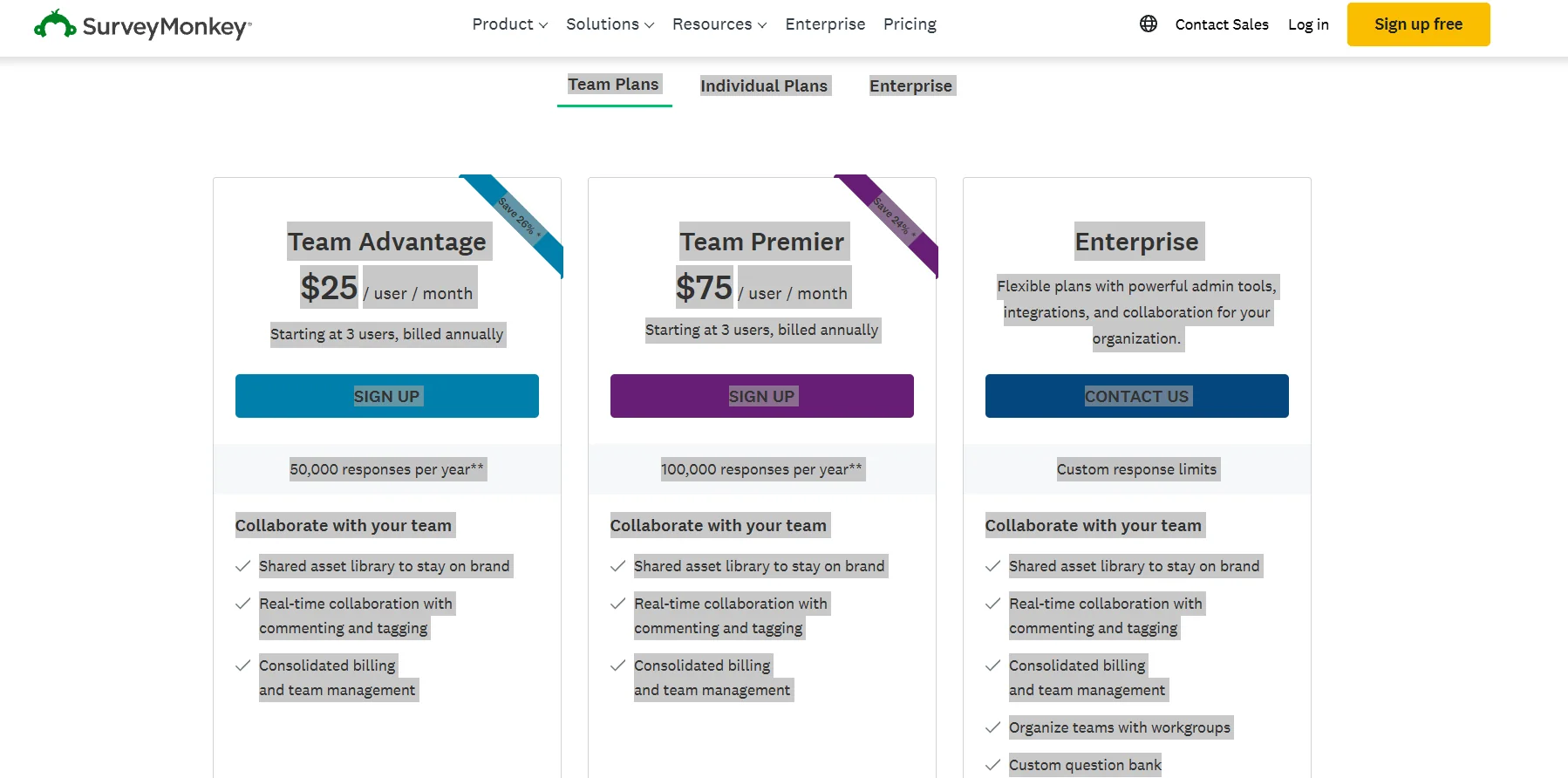Click "Custom question bank" feature

[x=1086, y=765]
